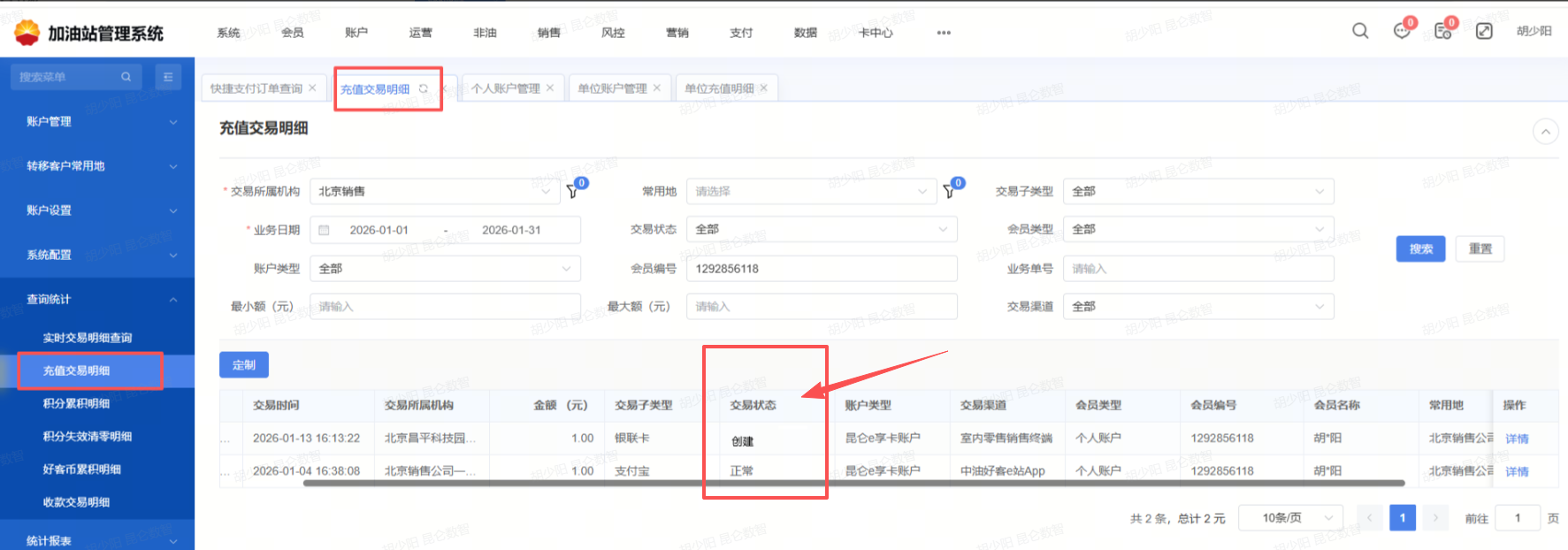Open the 交易状态 dropdown
Image resolution: width=1568 pixels, height=550 pixels.
point(821,229)
